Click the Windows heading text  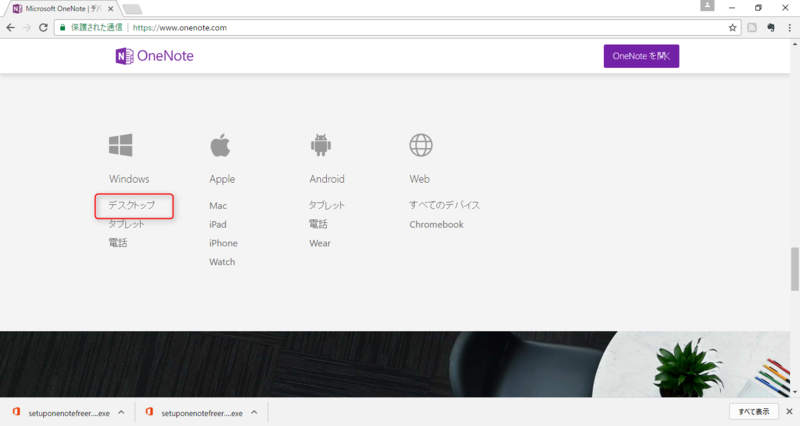[x=129, y=179]
